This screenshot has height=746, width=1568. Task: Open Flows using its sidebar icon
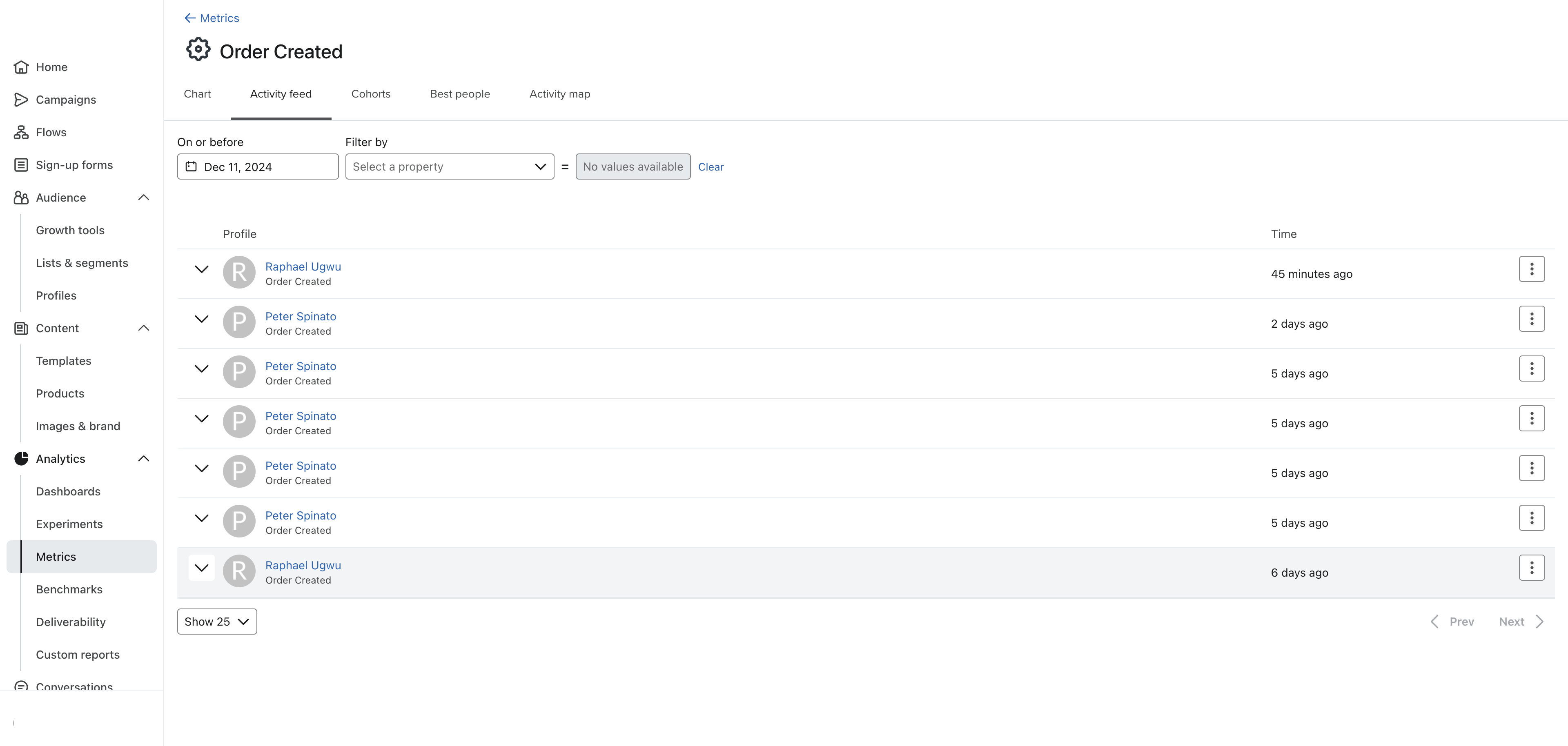point(21,132)
